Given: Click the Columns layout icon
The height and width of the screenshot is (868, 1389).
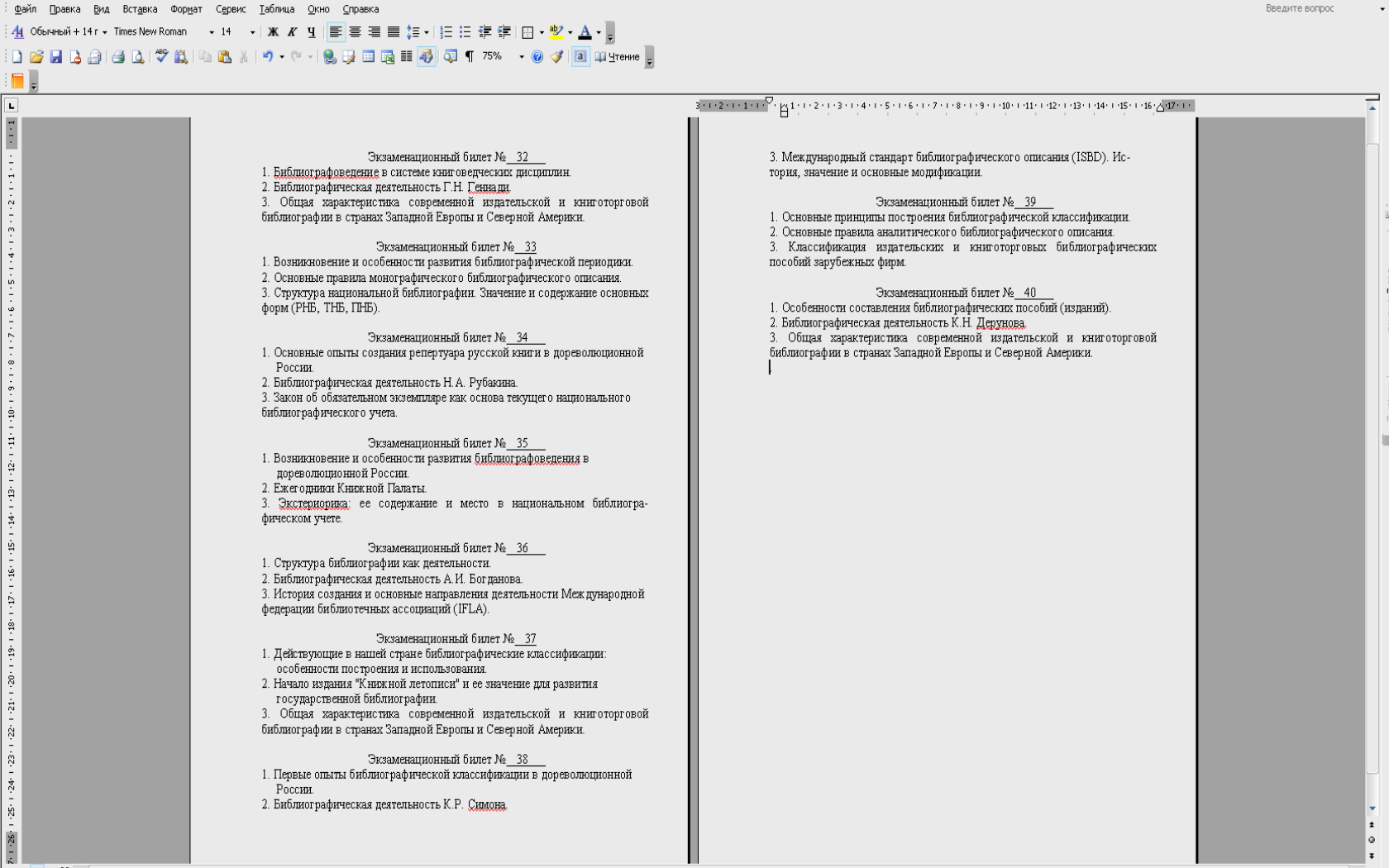Looking at the screenshot, I should point(407,57).
